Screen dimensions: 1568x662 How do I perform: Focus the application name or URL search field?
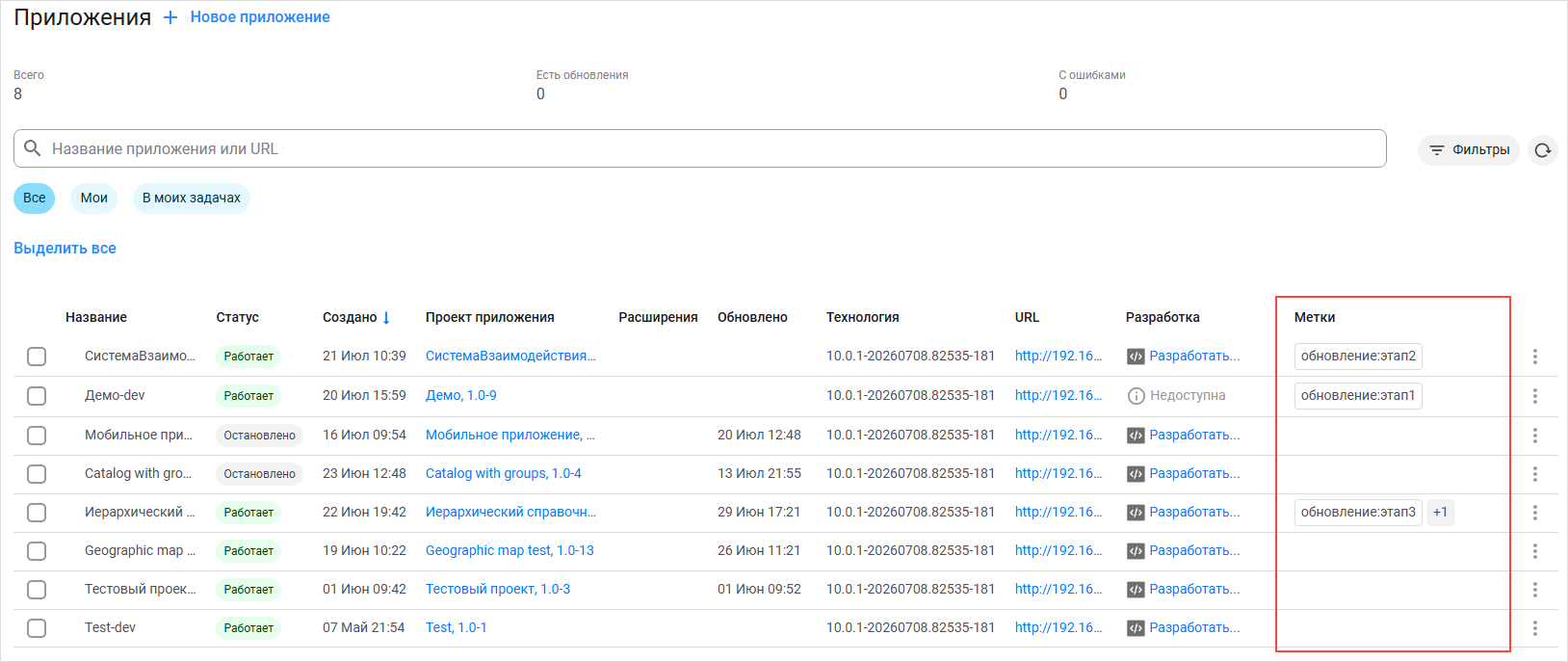click(x=700, y=148)
